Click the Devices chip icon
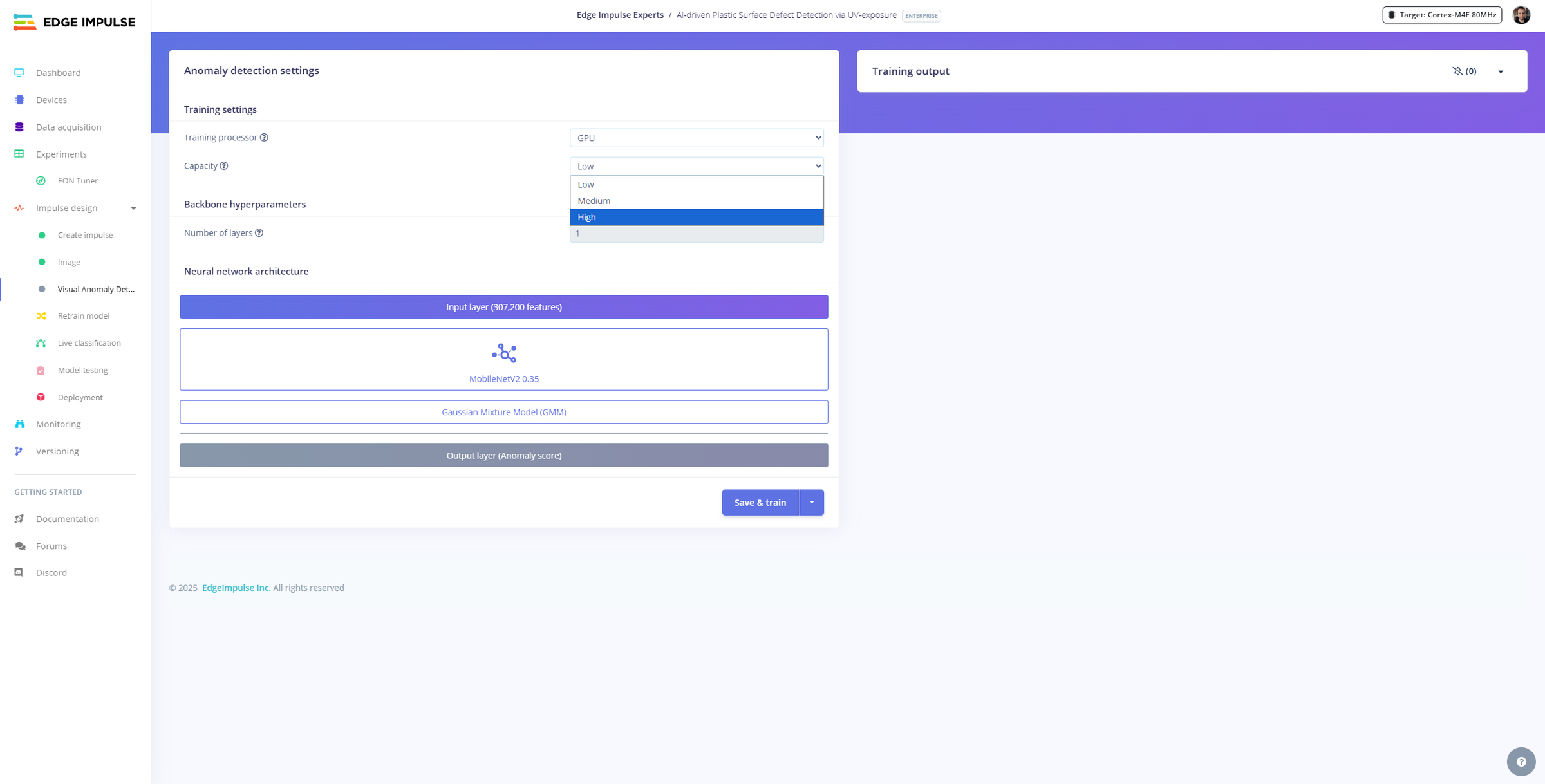The image size is (1545, 784). click(x=19, y=100)
